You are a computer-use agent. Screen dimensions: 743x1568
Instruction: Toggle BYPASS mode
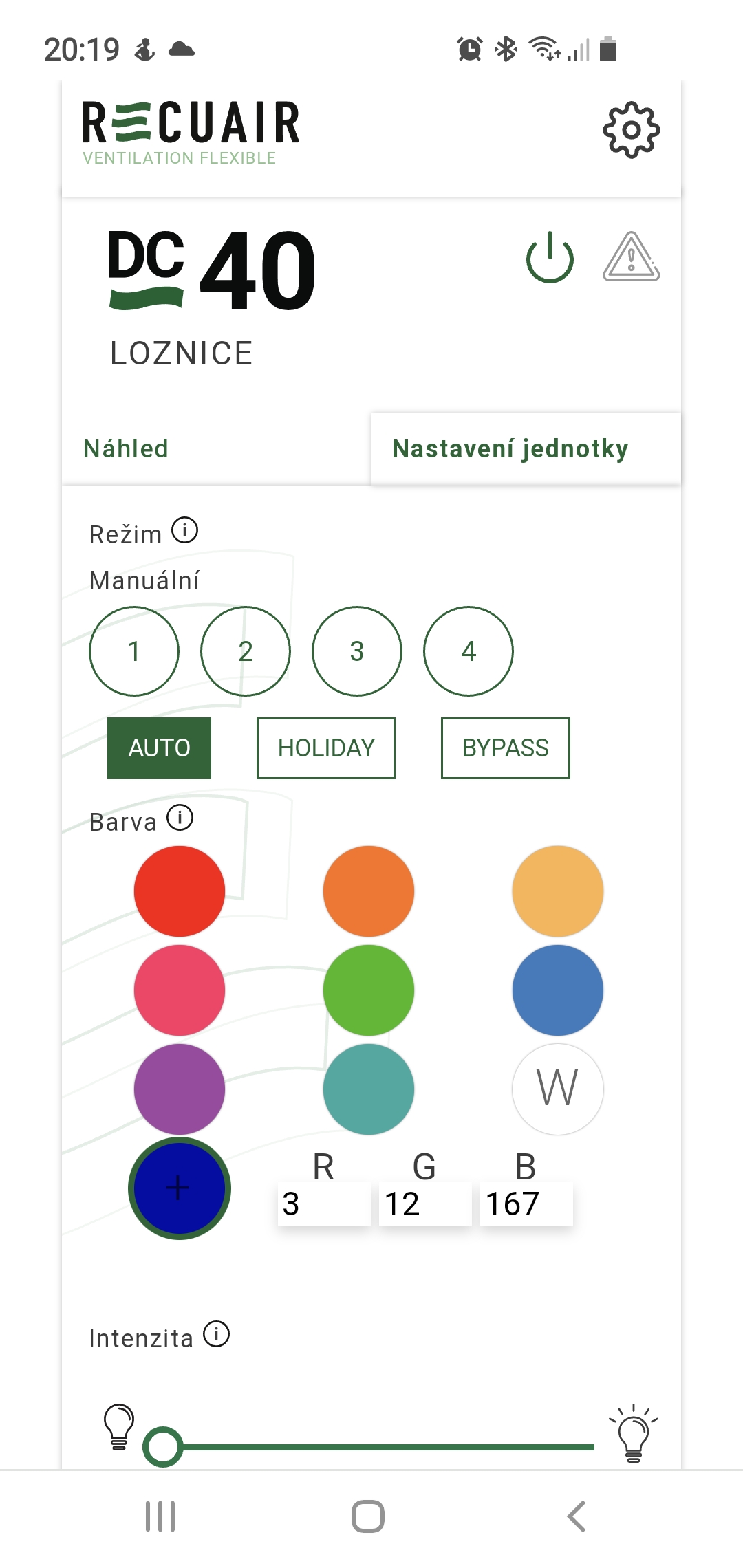point(506,748)
